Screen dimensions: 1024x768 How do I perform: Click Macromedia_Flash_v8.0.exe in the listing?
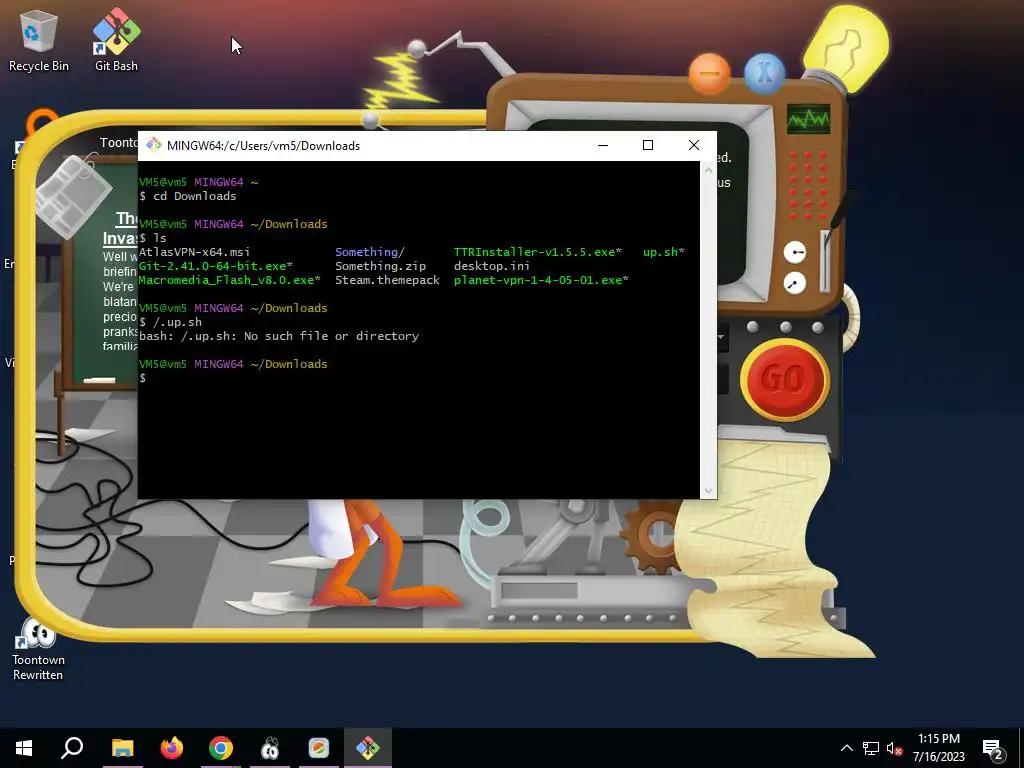[229, 280]
